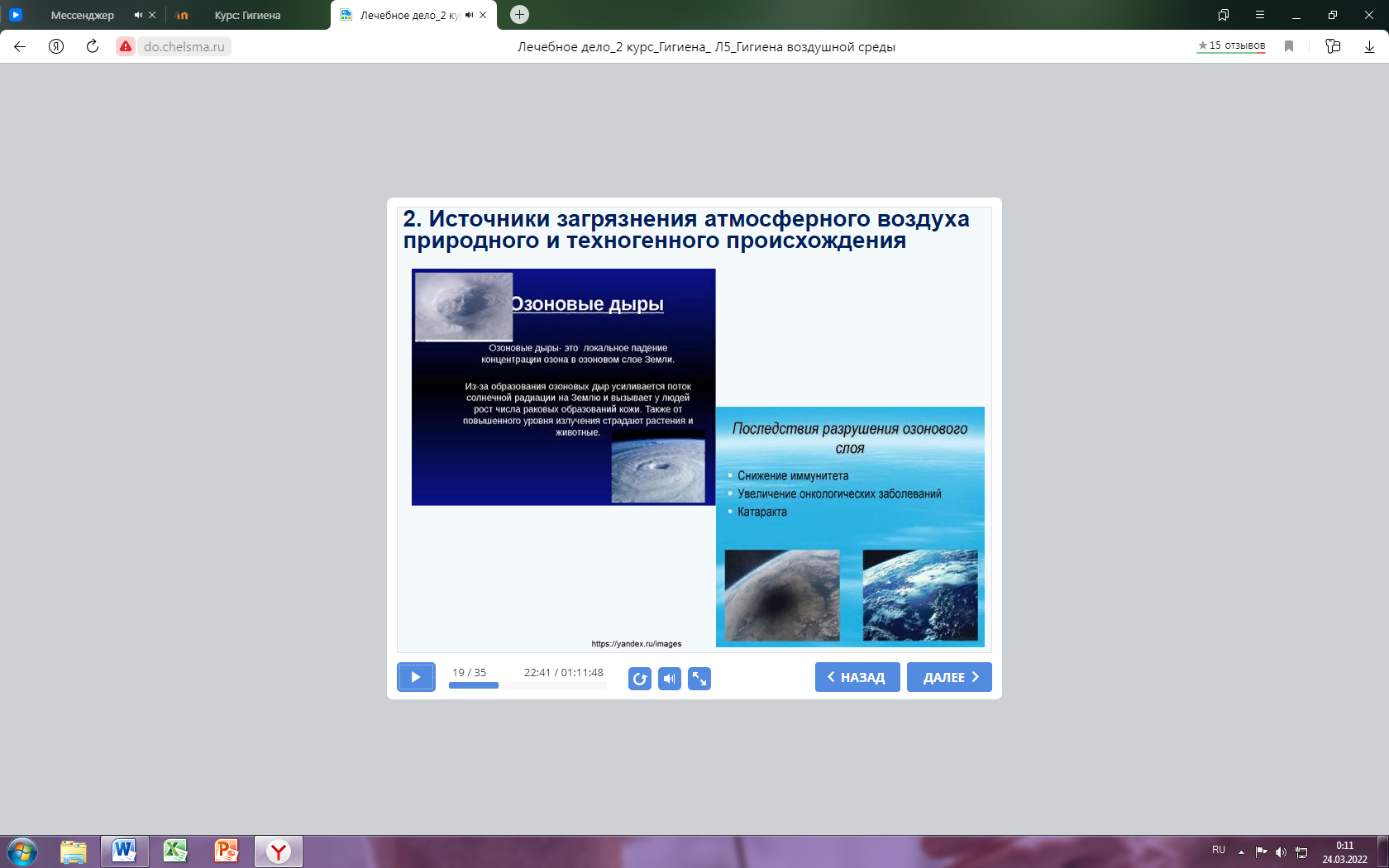This screenshot has width=1389, height=868.
Task: Click the Озоновые дыры slide image
Action: 563,387
